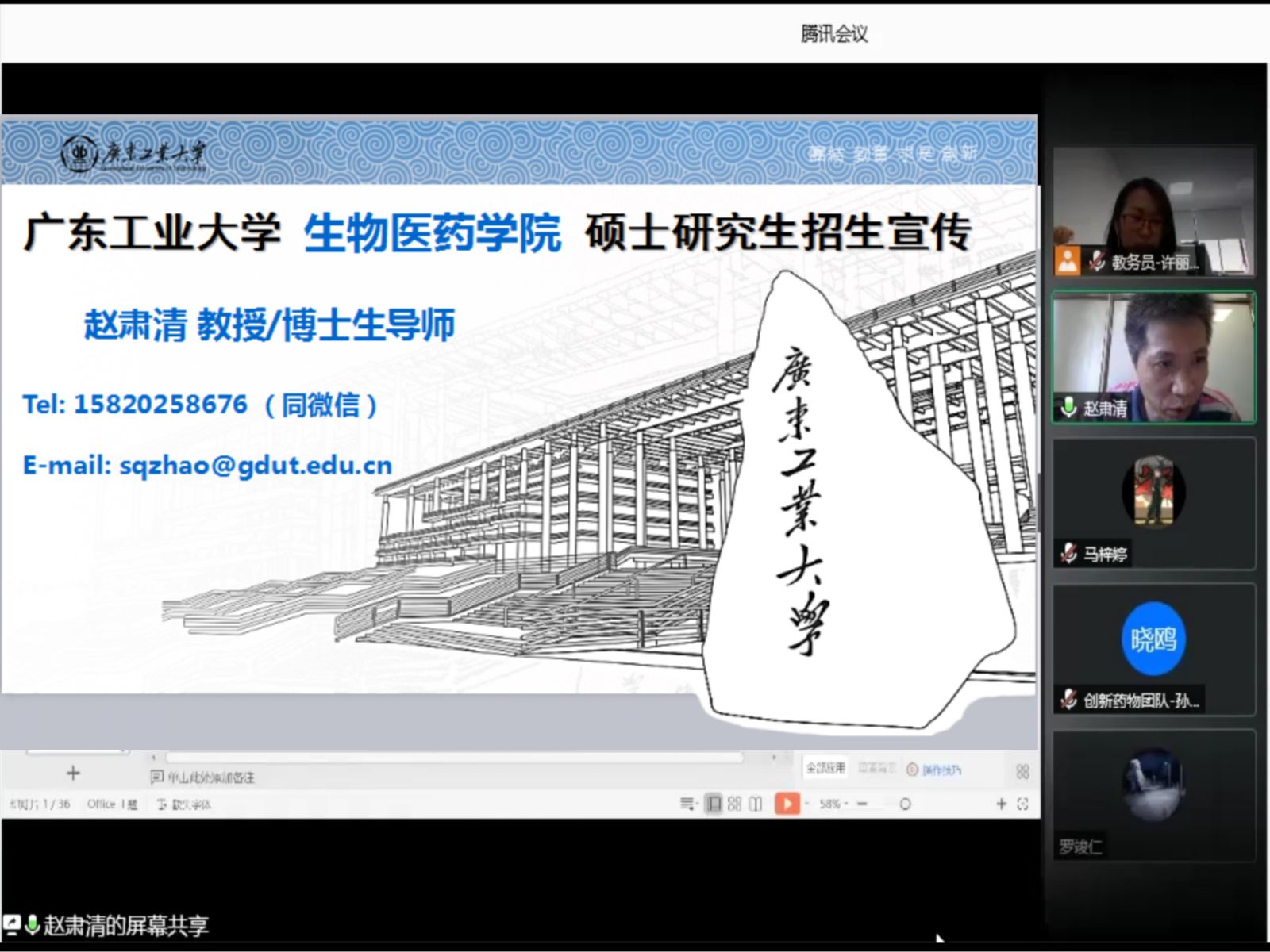Screen dimensions: 1270x952
Task: Click the 全部应用 button
Action: [825, 768]
